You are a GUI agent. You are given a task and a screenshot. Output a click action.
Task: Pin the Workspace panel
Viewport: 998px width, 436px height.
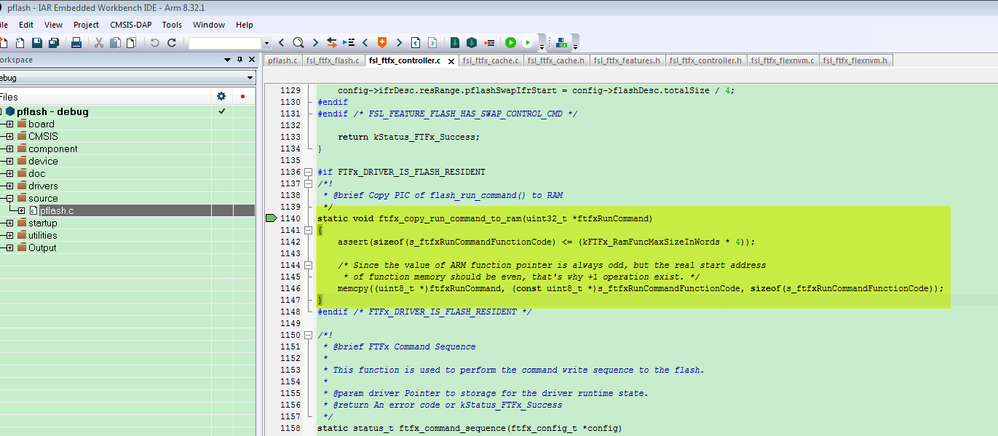[240, 60]
